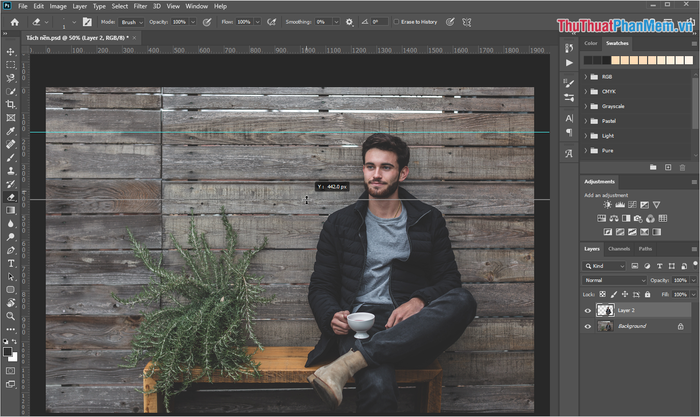Select the Hand tool
This screenshot has height=417, width=700.
click(11, 303)
